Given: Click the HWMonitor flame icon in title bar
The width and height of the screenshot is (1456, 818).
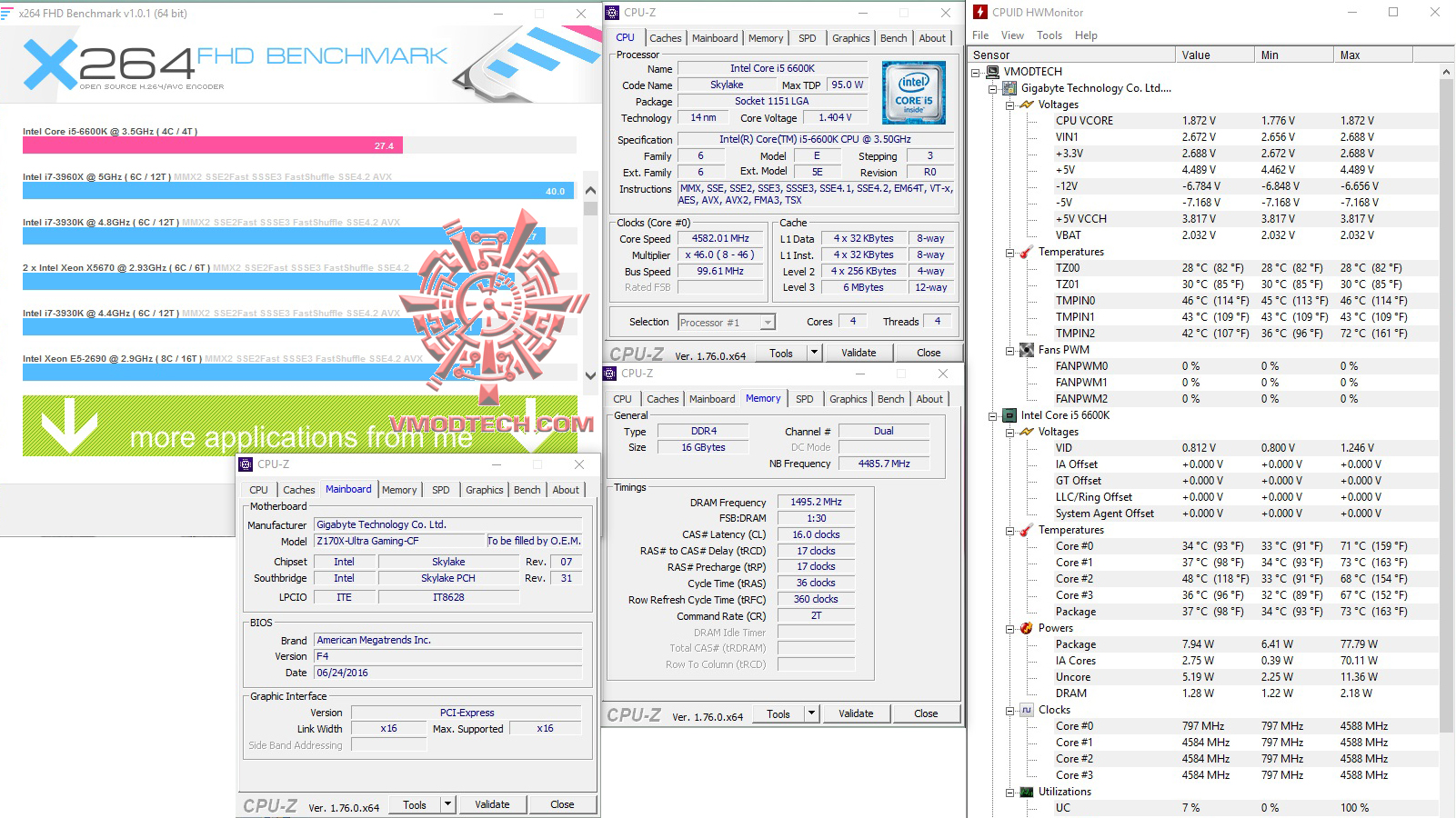Looking at the screenshot, I should coord(979,12).
